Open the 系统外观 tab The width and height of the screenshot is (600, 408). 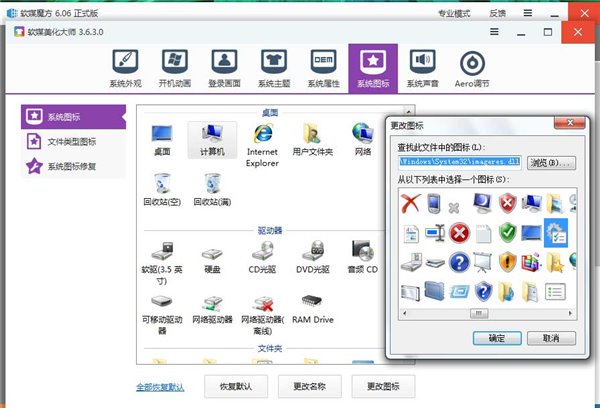(125, 69)
